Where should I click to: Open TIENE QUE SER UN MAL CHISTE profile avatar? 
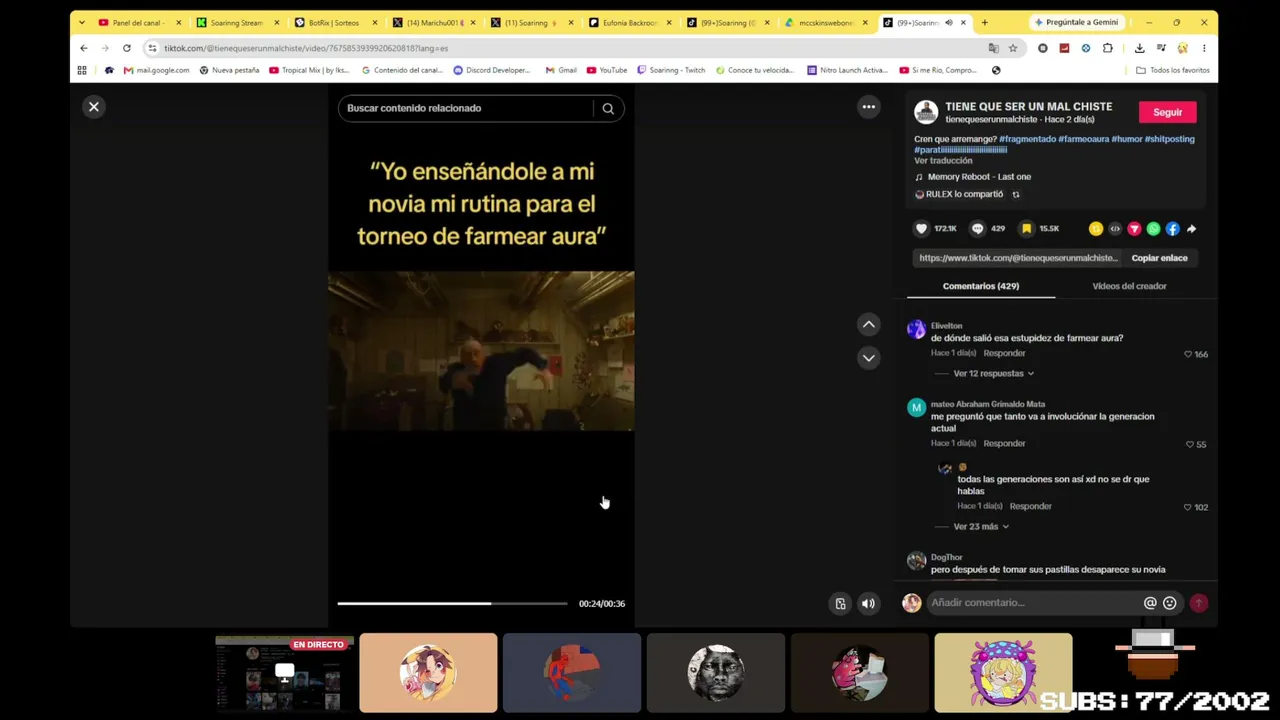(926, 112)
